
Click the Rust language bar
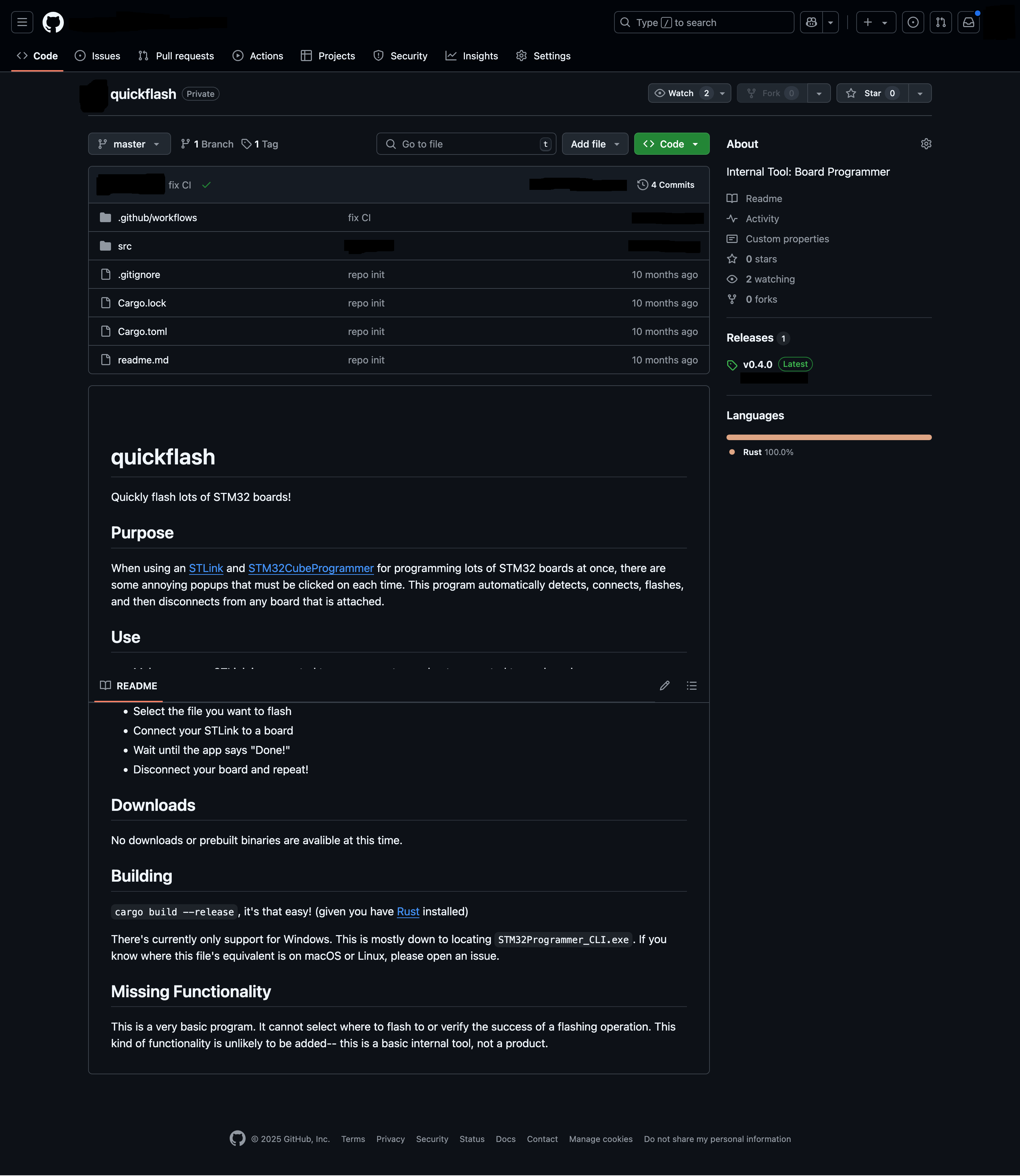coord(829,437)
